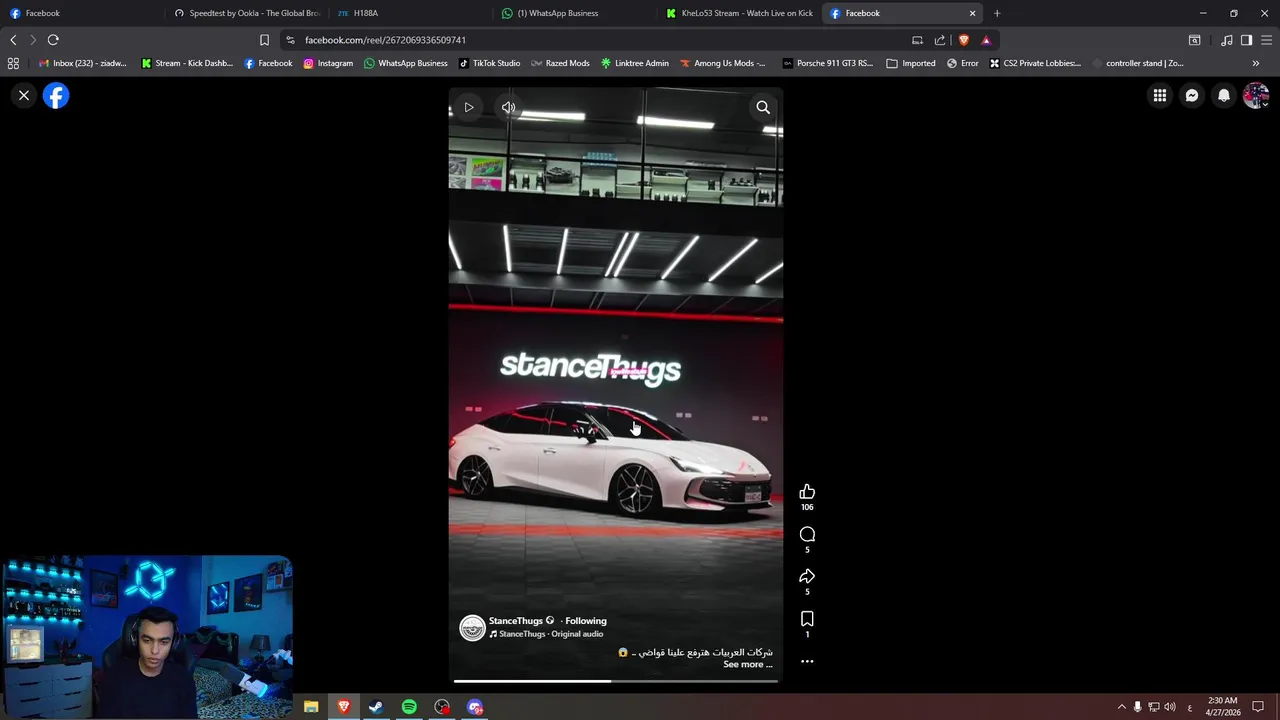This screenshot has height=720, width=1280.
Task: Open the reel comments
Action: (x=807, y=534)
